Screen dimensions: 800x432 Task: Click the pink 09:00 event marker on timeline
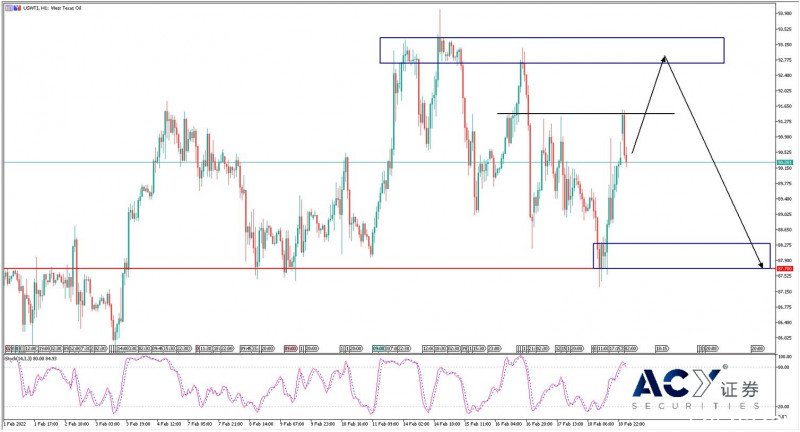(291, 349)
